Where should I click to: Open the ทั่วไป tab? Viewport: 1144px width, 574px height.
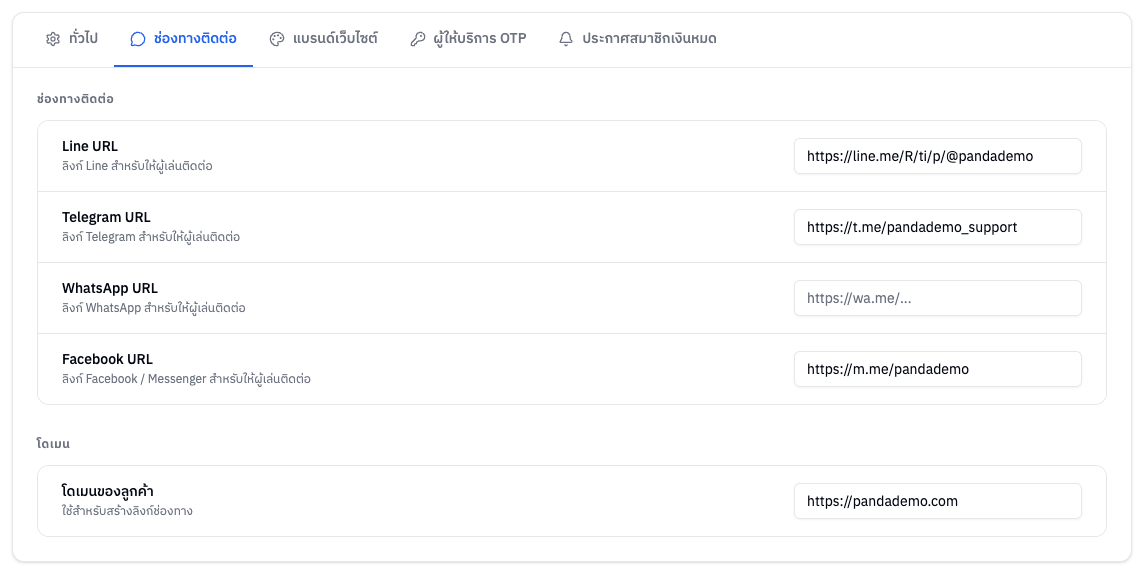tap(72, 39)
